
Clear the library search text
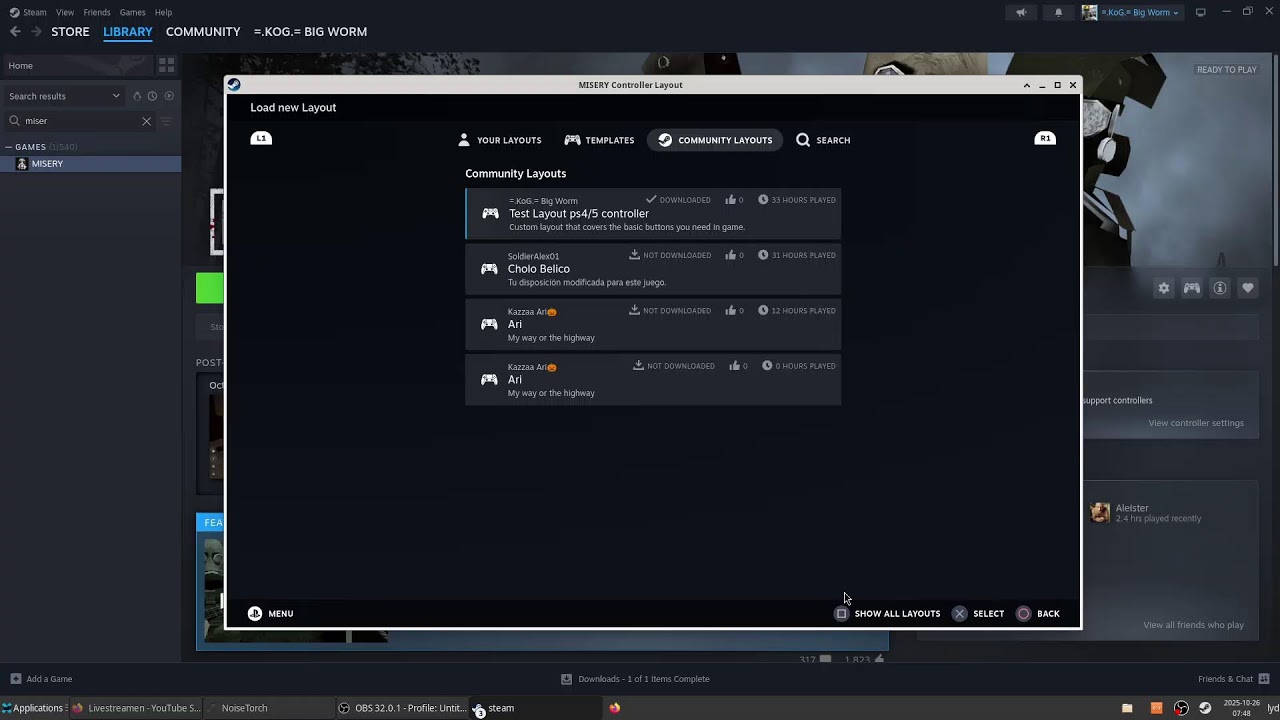(146, 121)
